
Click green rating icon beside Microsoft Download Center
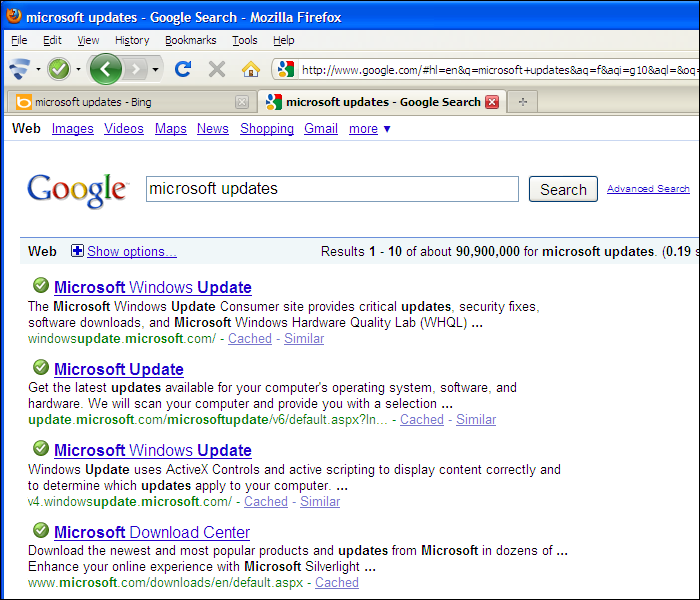41,530
